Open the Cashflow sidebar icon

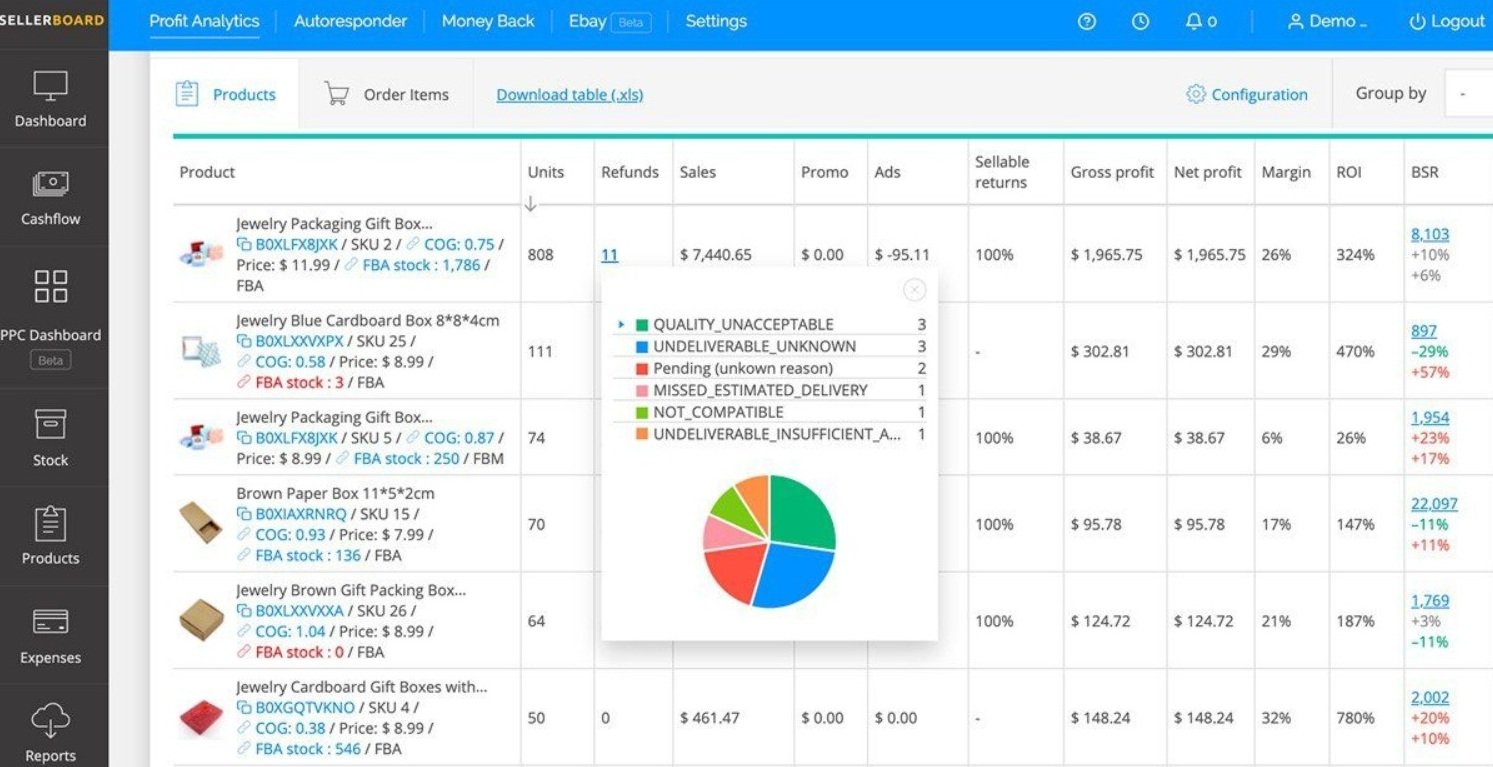coord(50,184)
